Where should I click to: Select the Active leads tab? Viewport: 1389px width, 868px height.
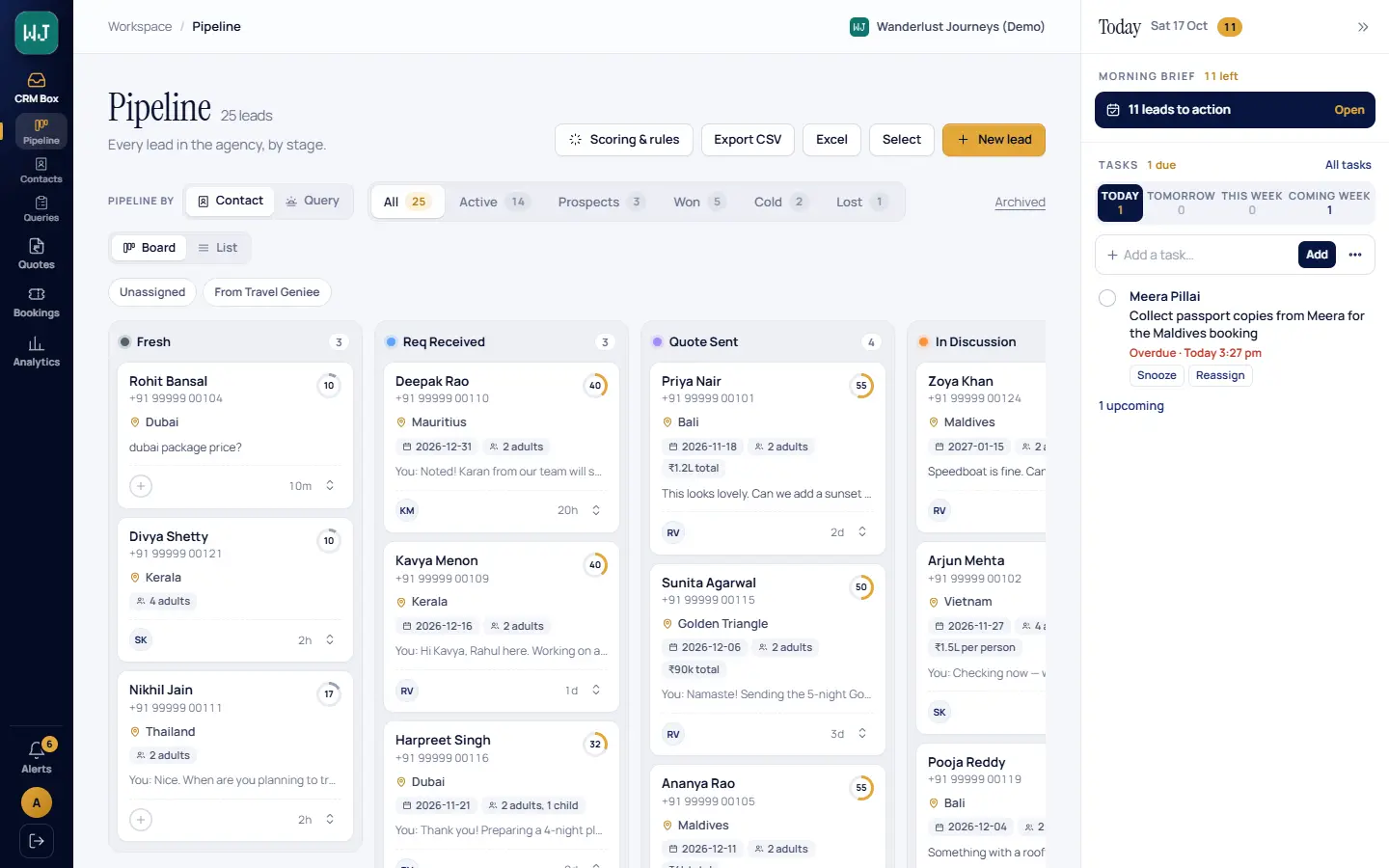coord(494,202)
